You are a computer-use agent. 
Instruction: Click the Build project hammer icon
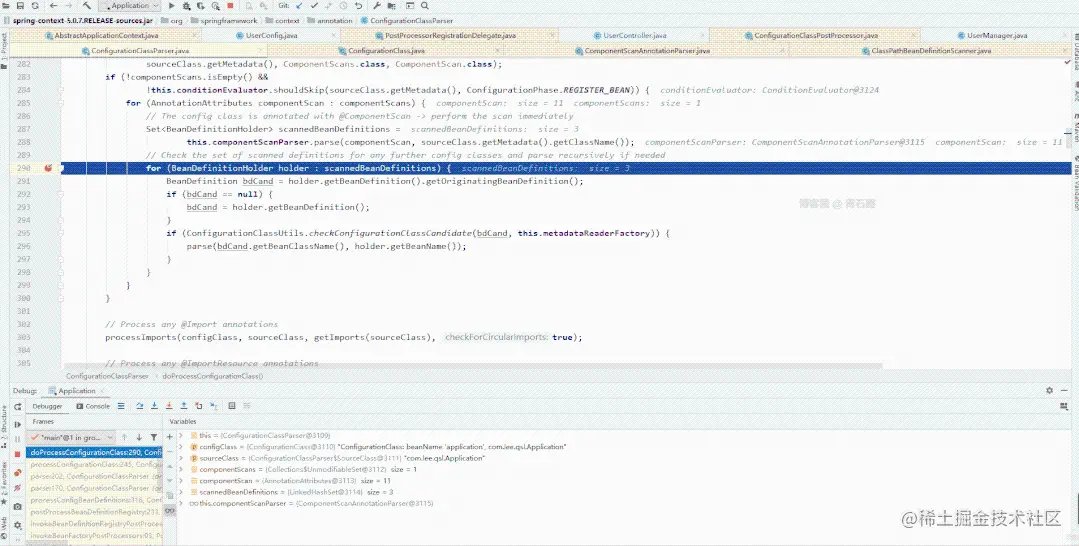[x=87, y=6]
